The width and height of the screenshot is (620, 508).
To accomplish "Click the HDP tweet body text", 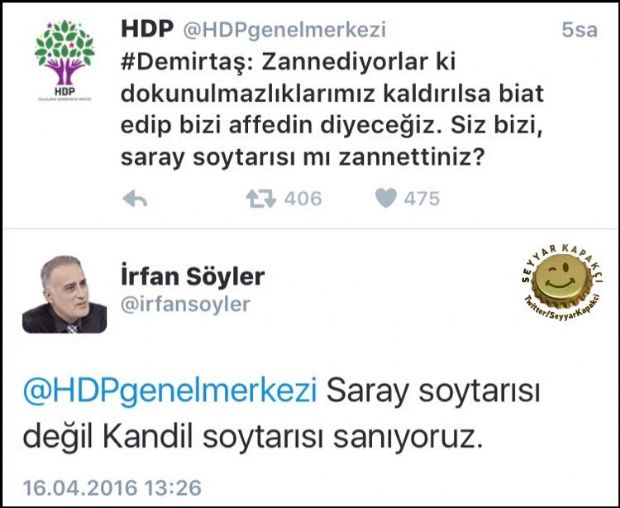I will click(332, 110).
